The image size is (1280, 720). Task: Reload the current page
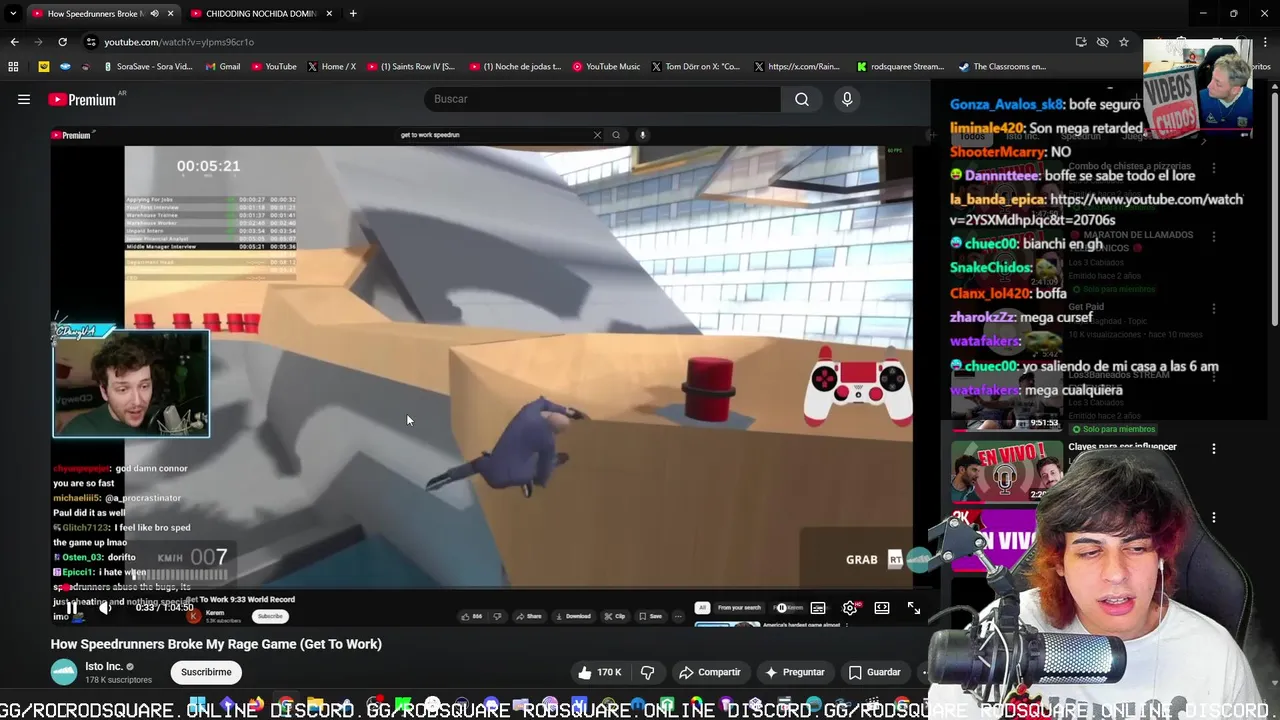coord(62,42)
